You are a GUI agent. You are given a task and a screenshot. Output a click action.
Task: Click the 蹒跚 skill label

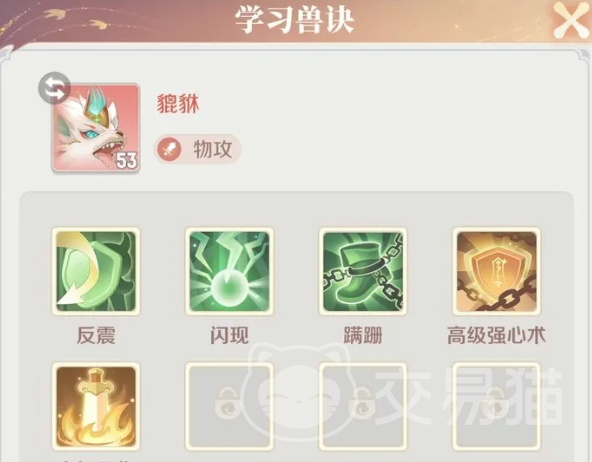363,336
